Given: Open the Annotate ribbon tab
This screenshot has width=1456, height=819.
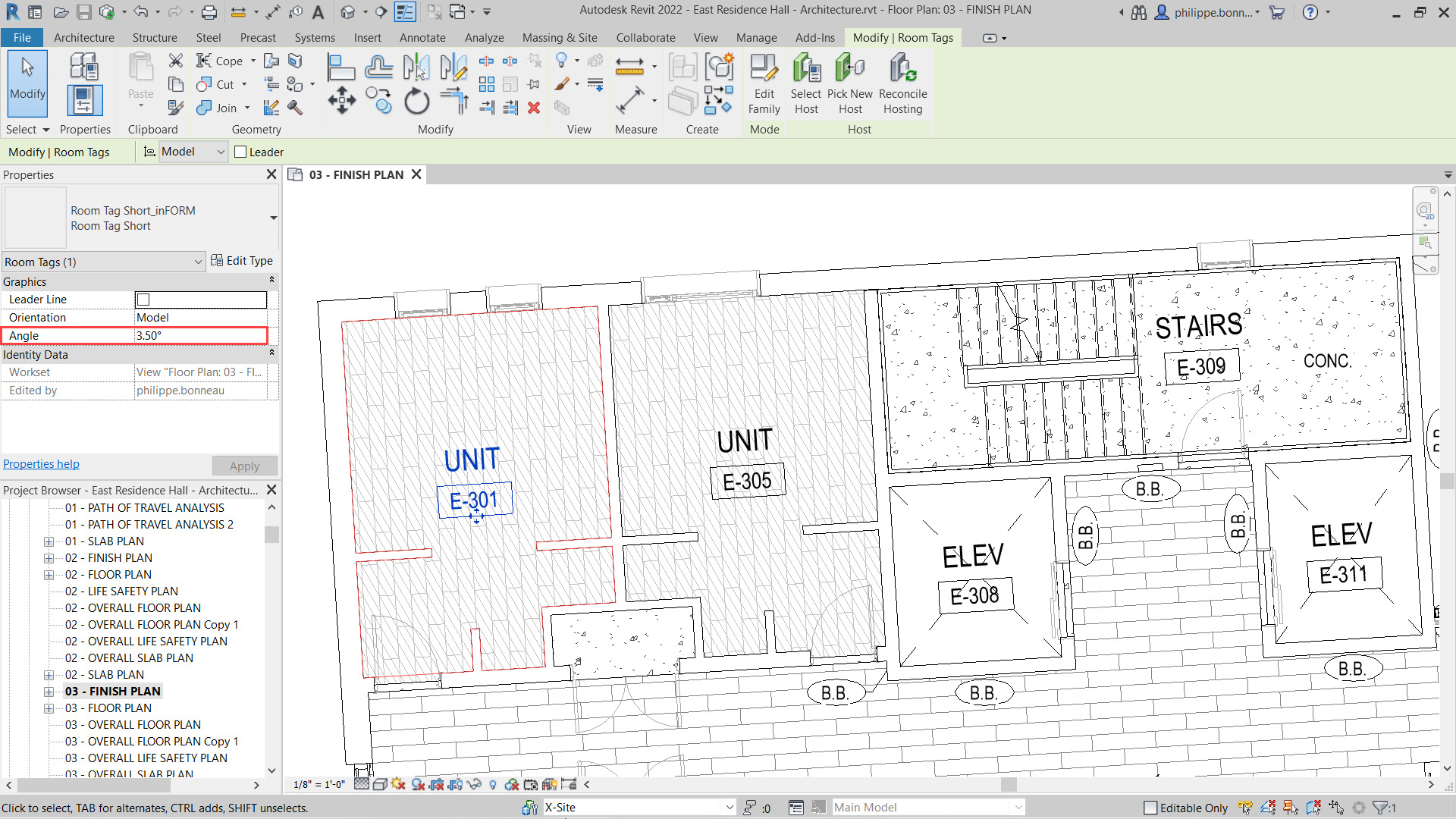Looking at the screenshot, I should (x=422, y=37).
